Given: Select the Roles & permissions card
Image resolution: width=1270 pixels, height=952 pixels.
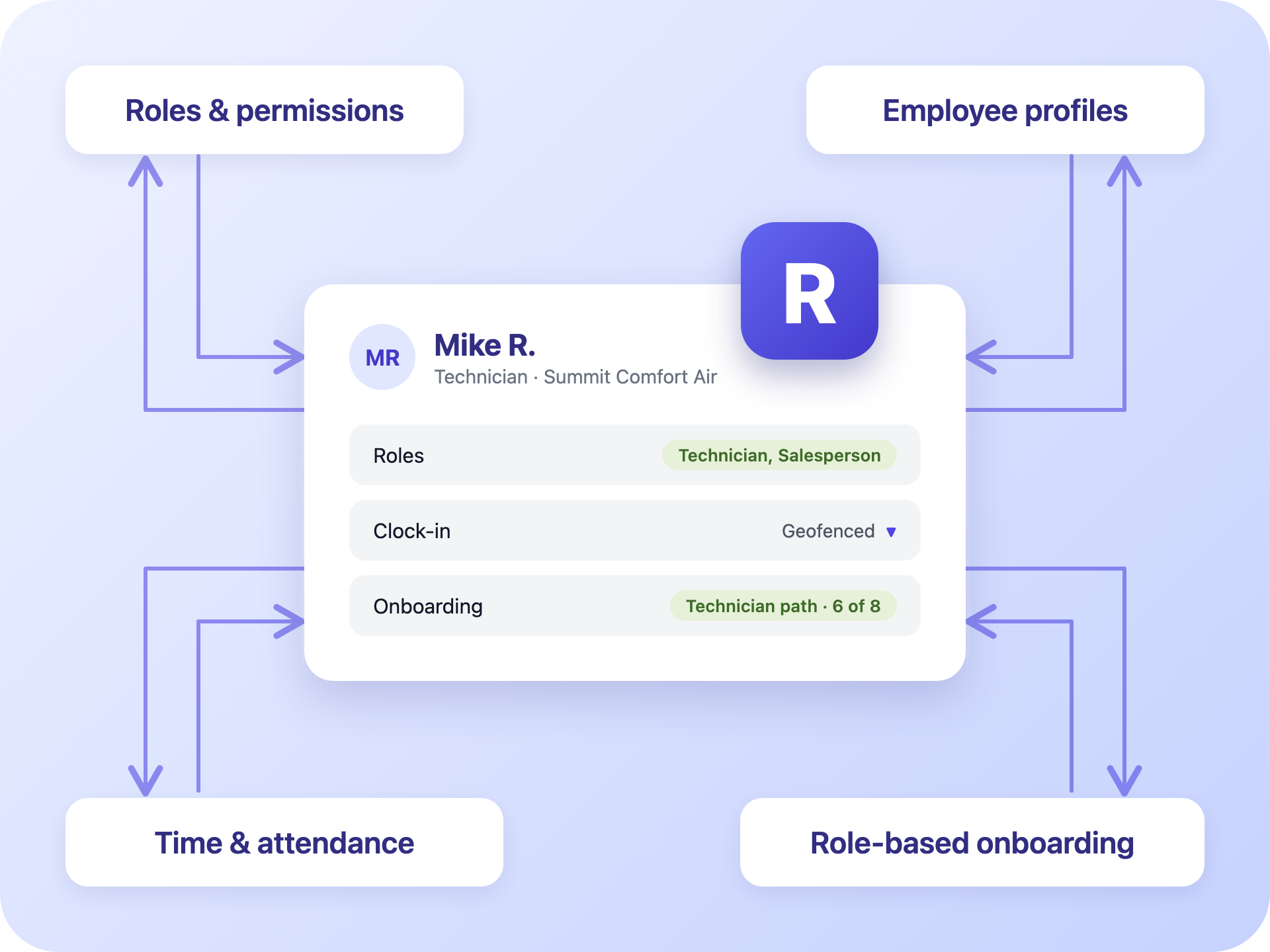Looking at the screenshot, I should (x=265, y=110).
